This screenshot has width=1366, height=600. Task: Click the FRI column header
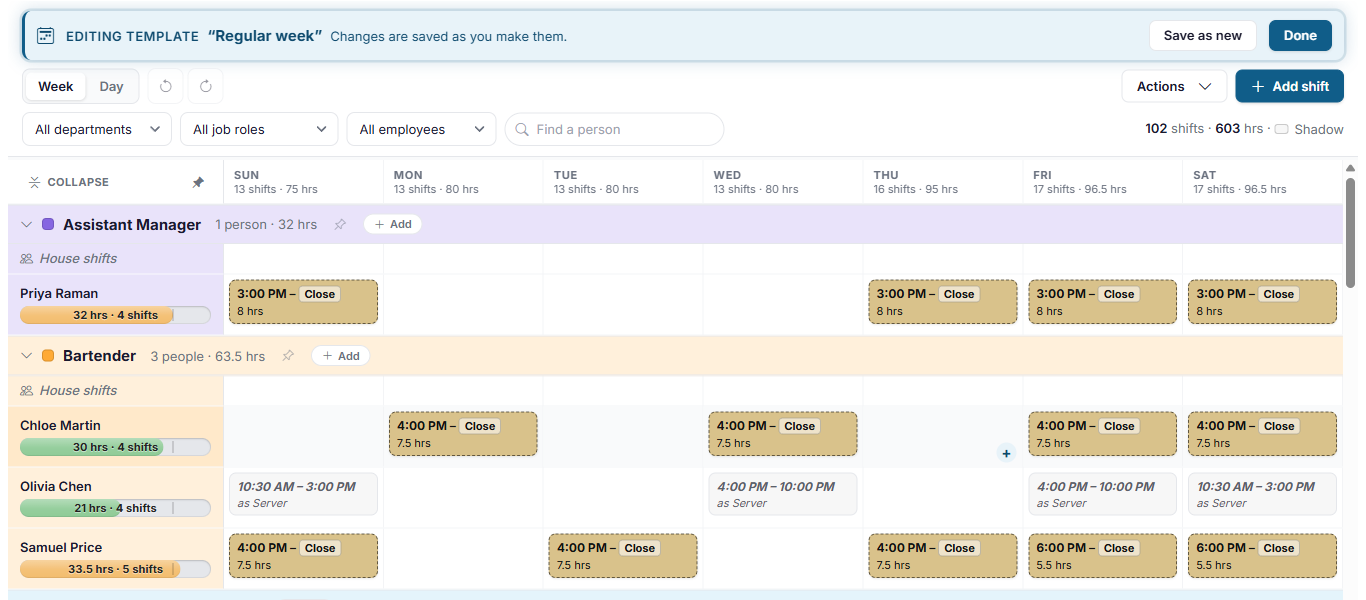pyautogui.click(x=1103, y=182)
